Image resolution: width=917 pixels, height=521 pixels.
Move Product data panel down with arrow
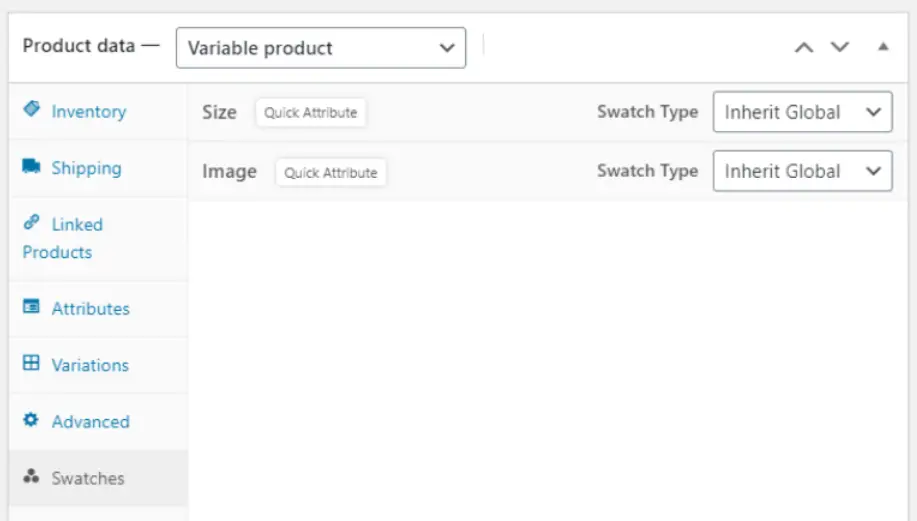point(840,48)
